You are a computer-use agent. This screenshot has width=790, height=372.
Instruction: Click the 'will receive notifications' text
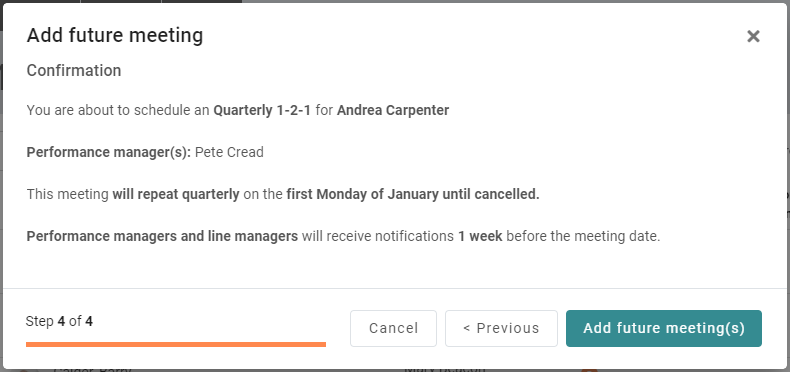[x=377, y=236]
